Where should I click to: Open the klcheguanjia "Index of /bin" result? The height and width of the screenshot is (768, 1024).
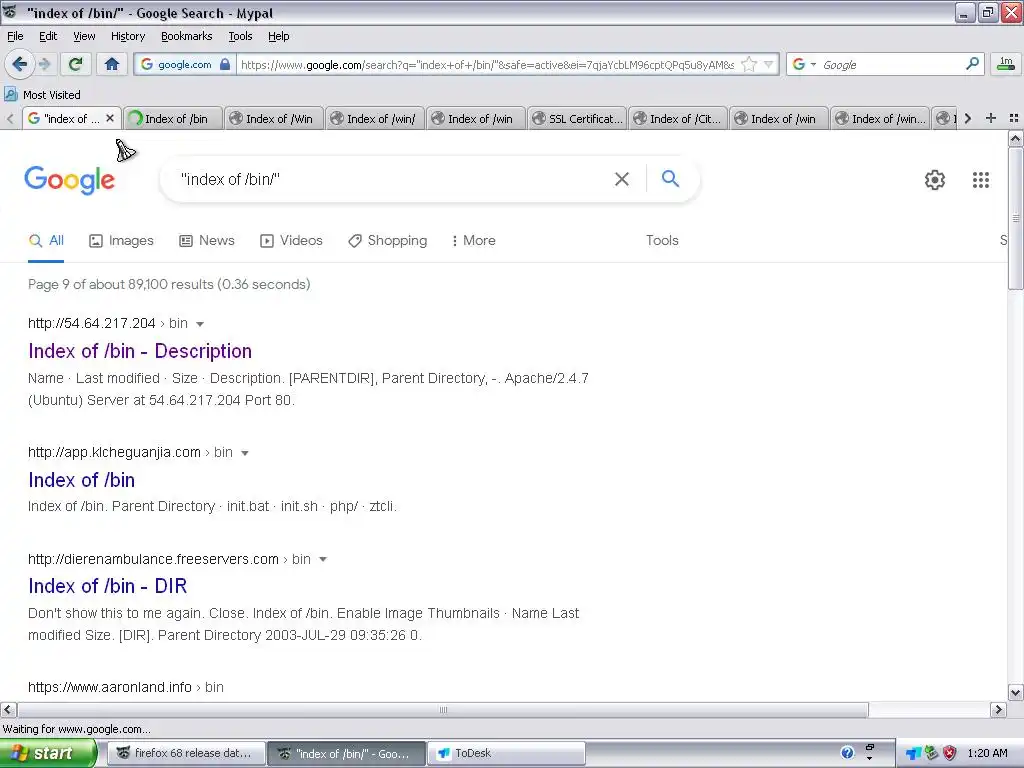click(x=82, y=480)
